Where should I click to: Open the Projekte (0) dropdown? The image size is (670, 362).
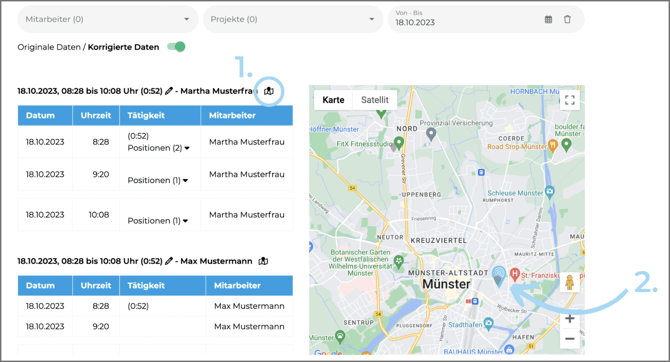pos(293,19)
